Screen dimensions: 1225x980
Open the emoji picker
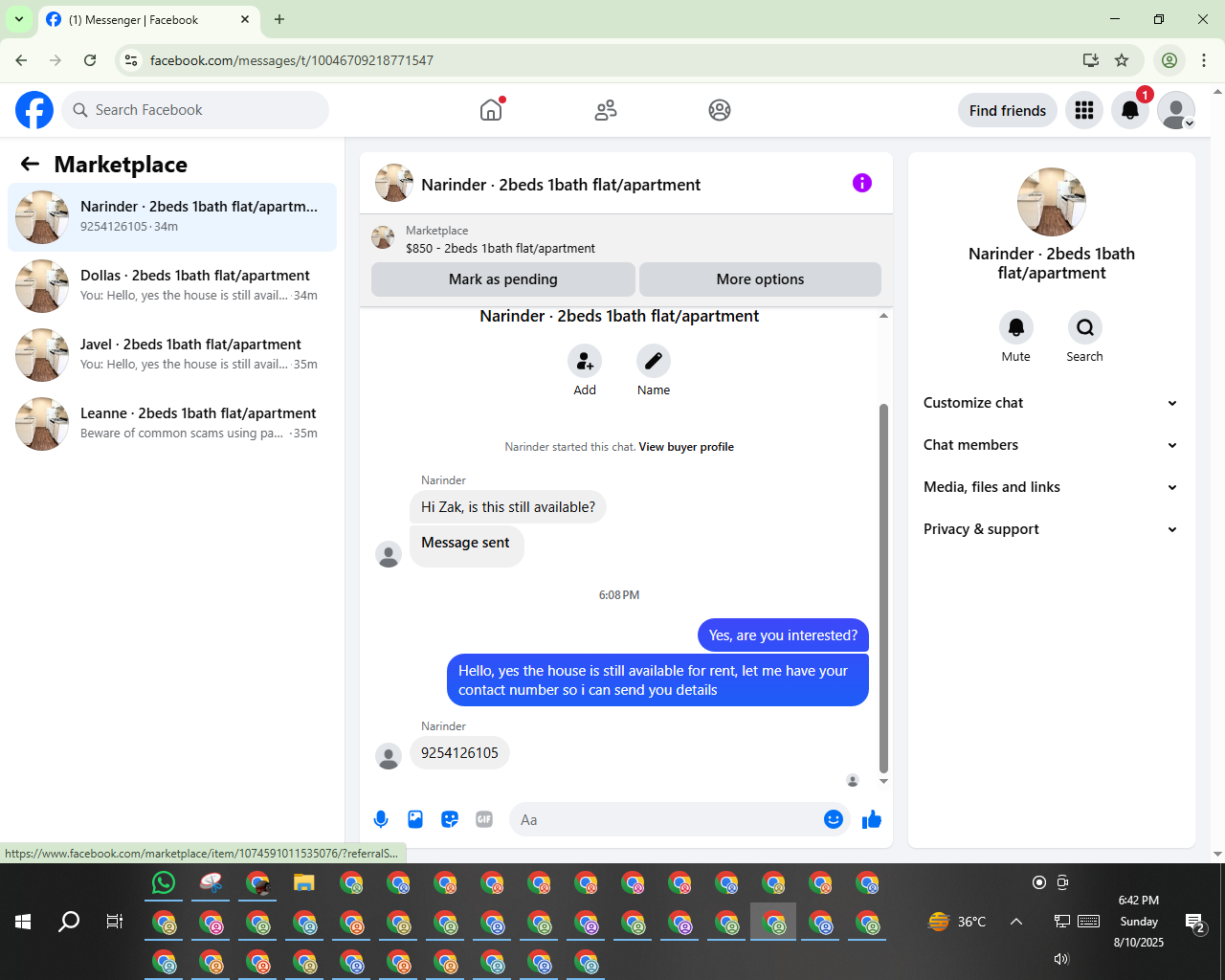coord(834,819)
